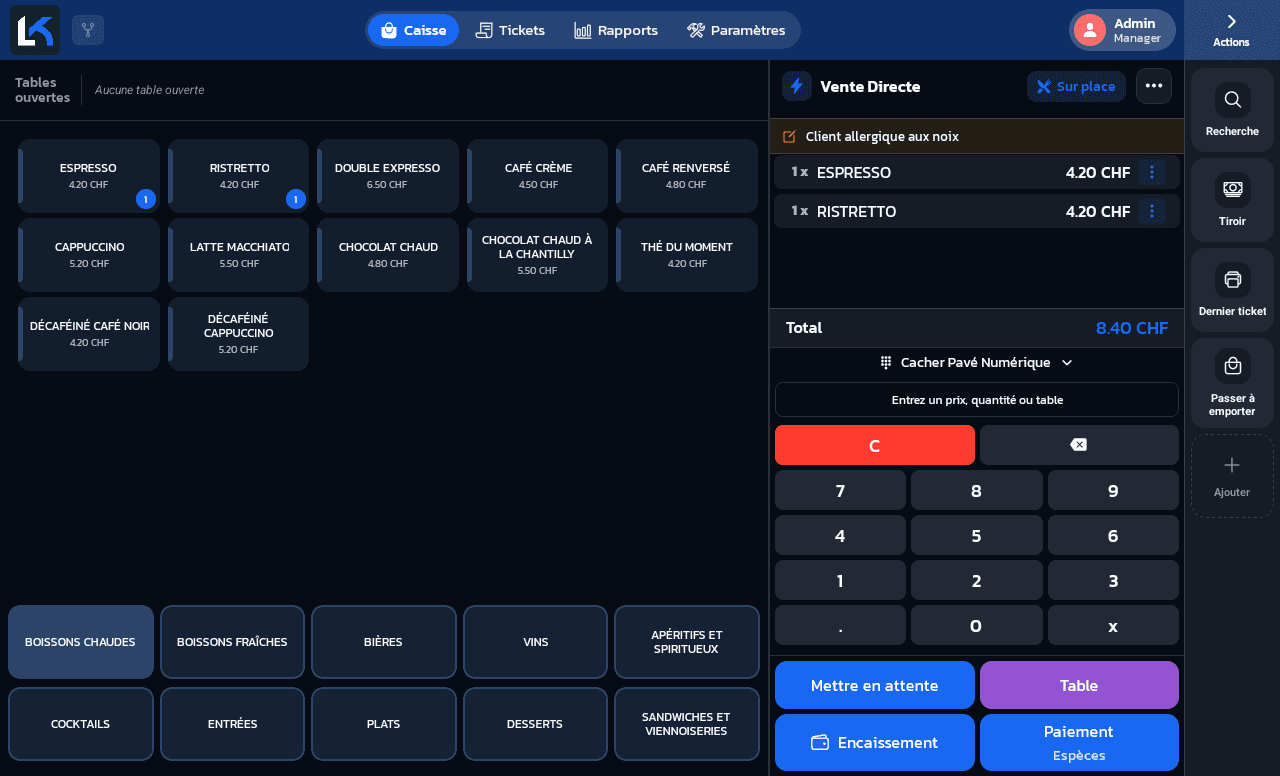
Task: Collapse the Cacher Pavé Numérique keypad
Action: (976, 362)
